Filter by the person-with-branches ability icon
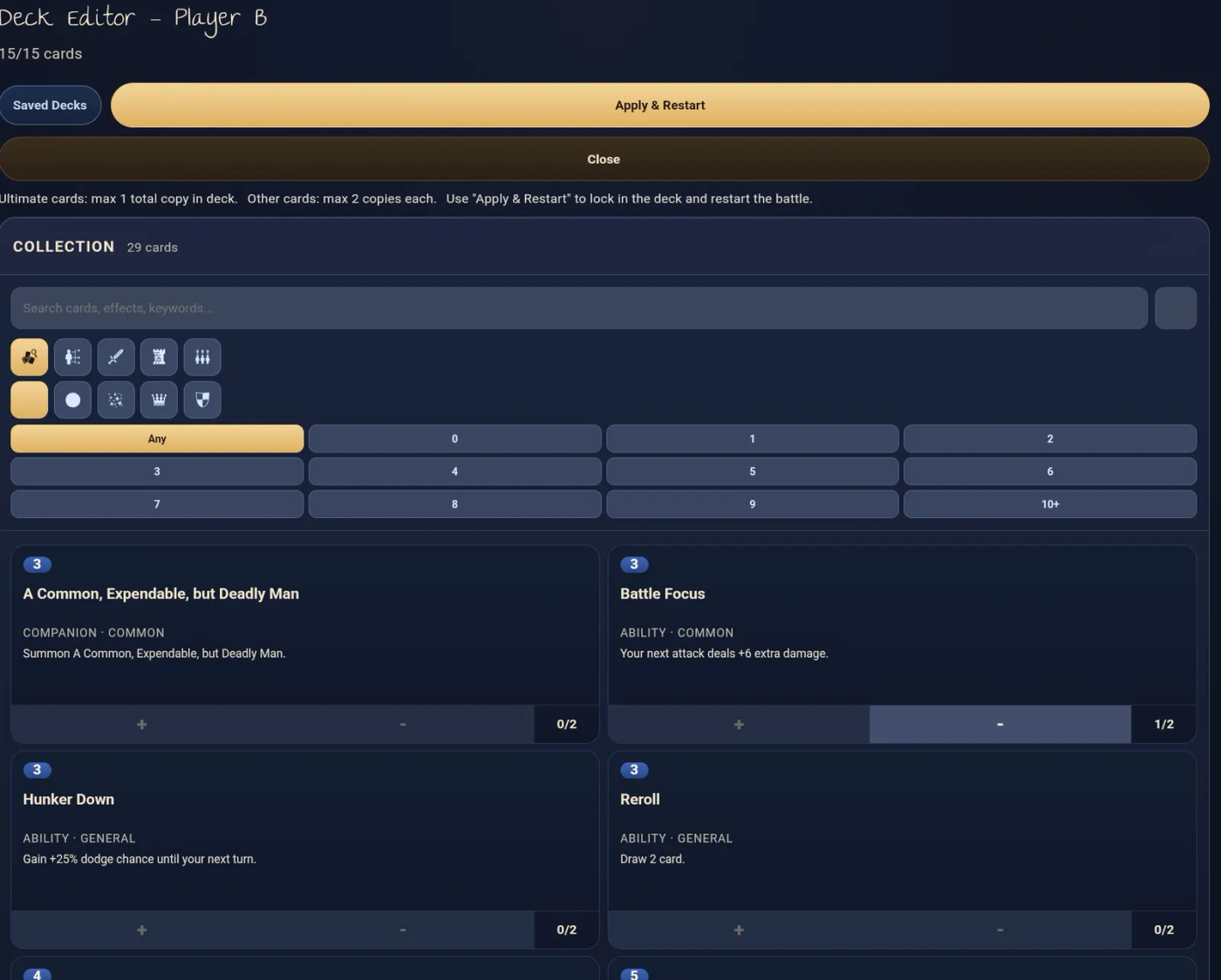The height and width of the screenshot is (980, 1221). 72,357
